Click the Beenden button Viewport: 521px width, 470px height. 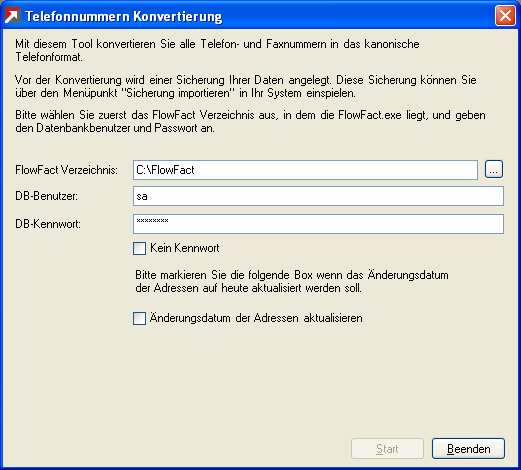point(468,449)
